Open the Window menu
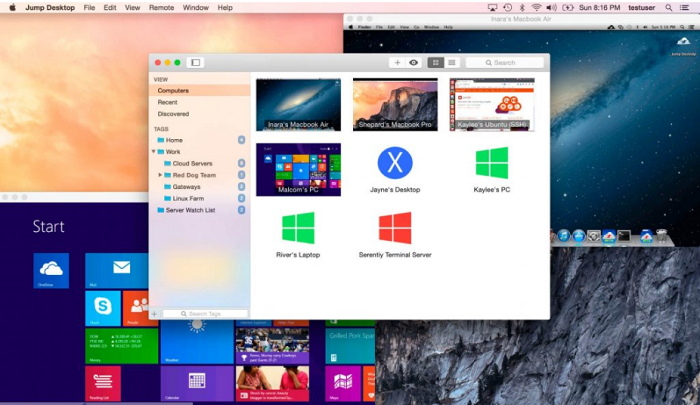 coord(196,8)
